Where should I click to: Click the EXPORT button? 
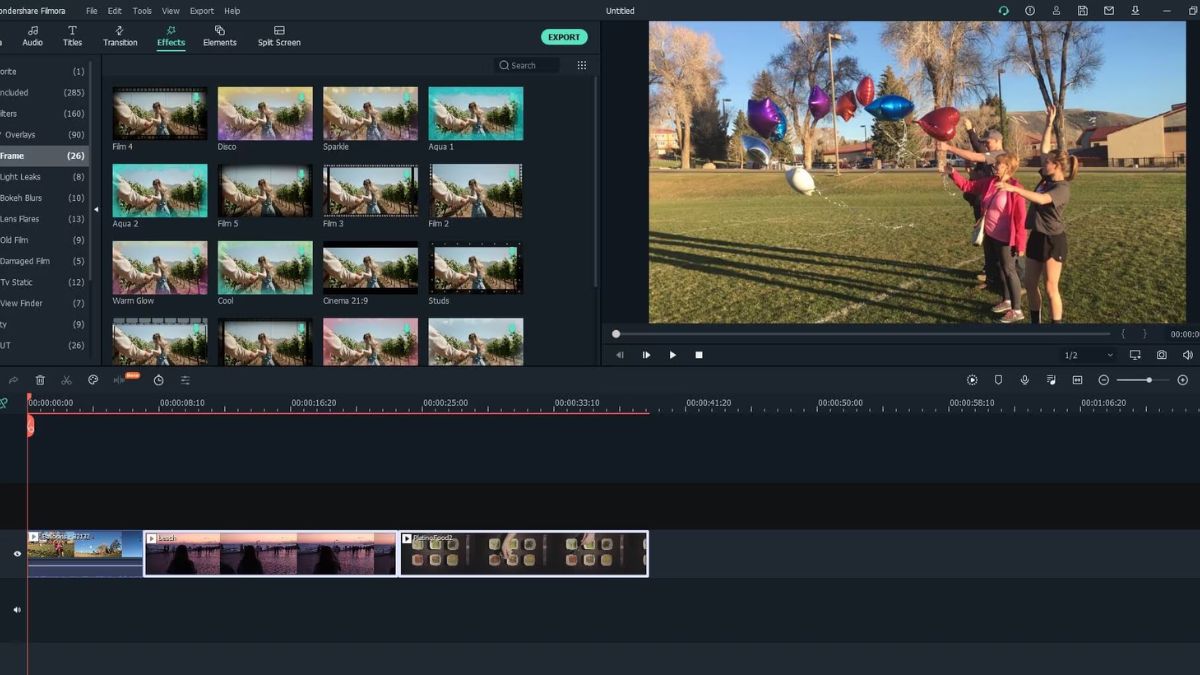tap(563, 36)
